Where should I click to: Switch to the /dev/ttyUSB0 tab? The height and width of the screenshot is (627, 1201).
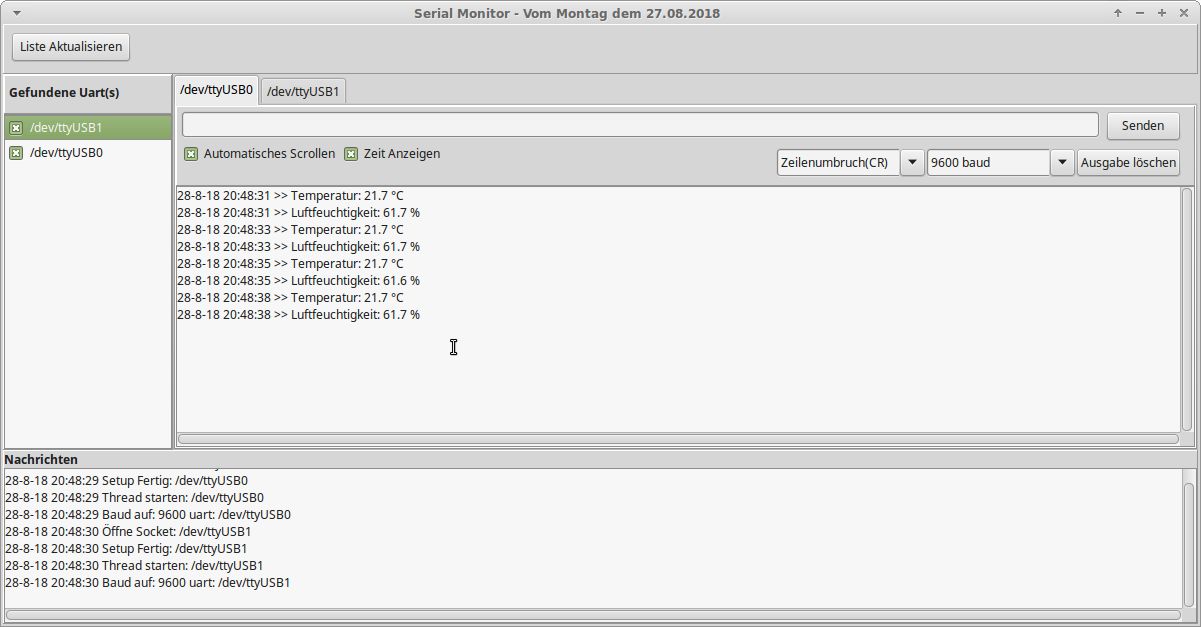(216, 90)
